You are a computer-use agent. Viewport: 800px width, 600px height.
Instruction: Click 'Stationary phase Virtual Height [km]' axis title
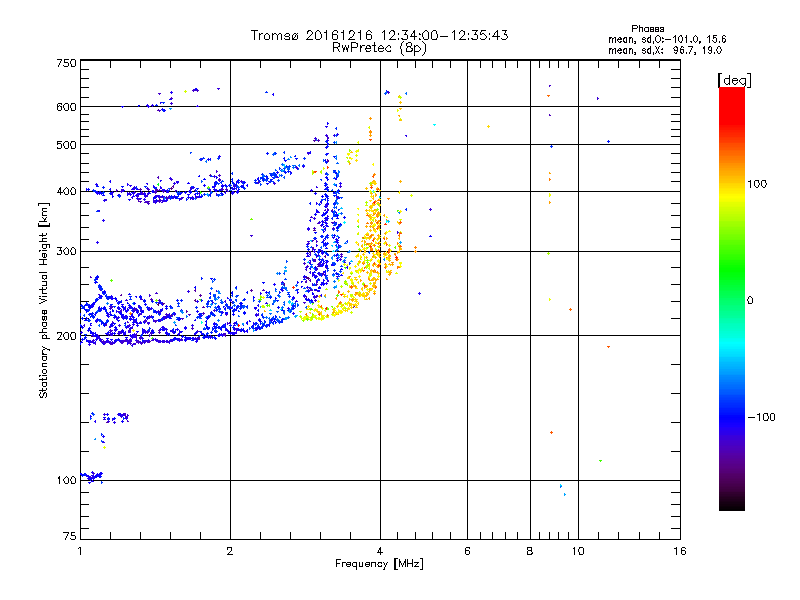coord(44,300)
